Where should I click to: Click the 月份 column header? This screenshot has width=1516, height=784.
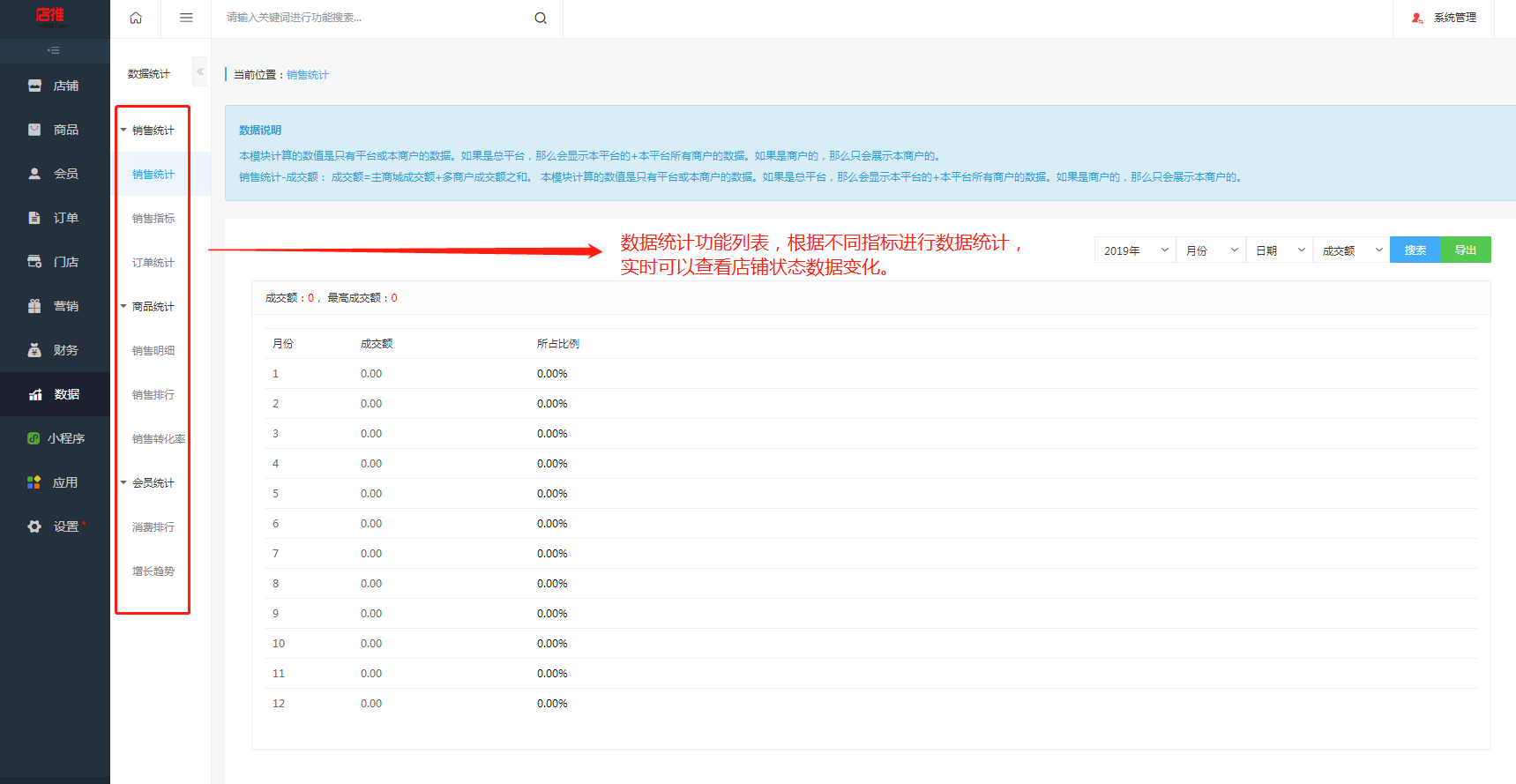click(x=283, y=344)
